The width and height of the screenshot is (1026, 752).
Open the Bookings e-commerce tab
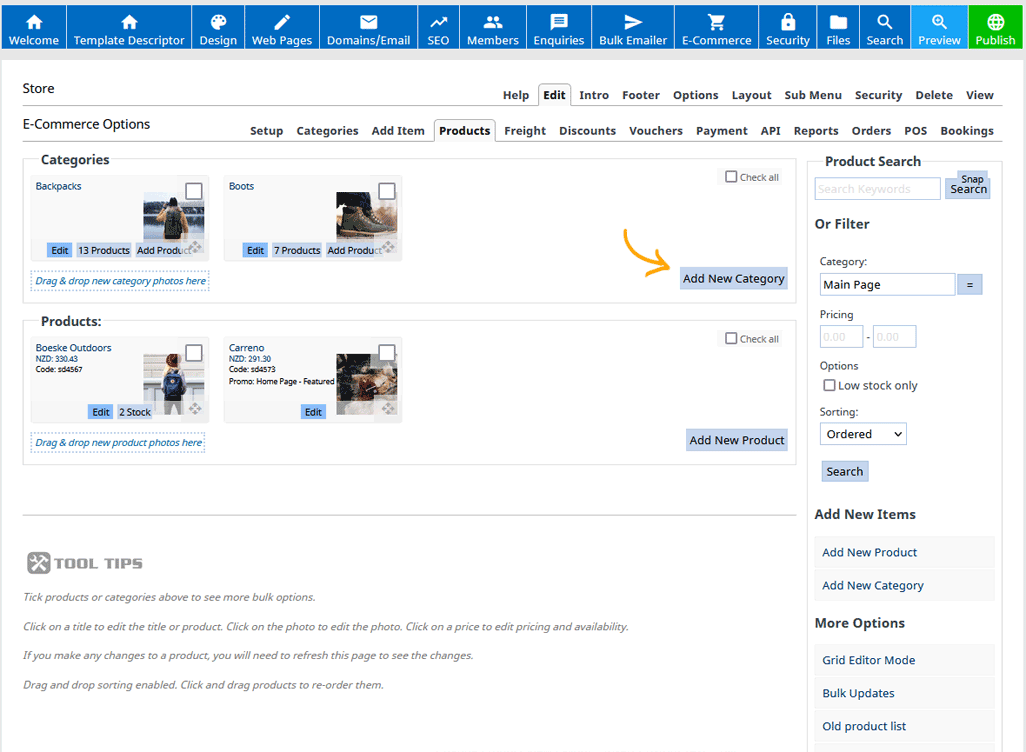967,131
